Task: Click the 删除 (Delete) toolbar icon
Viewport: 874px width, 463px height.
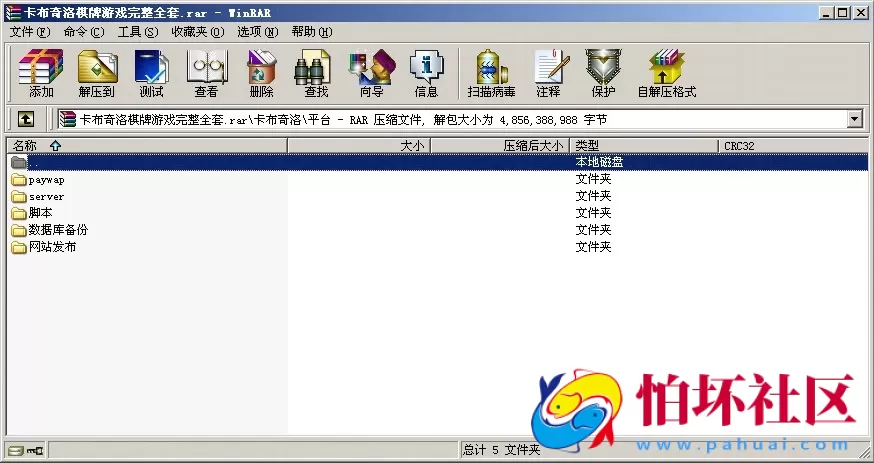Action: click(x=261, y=73)
